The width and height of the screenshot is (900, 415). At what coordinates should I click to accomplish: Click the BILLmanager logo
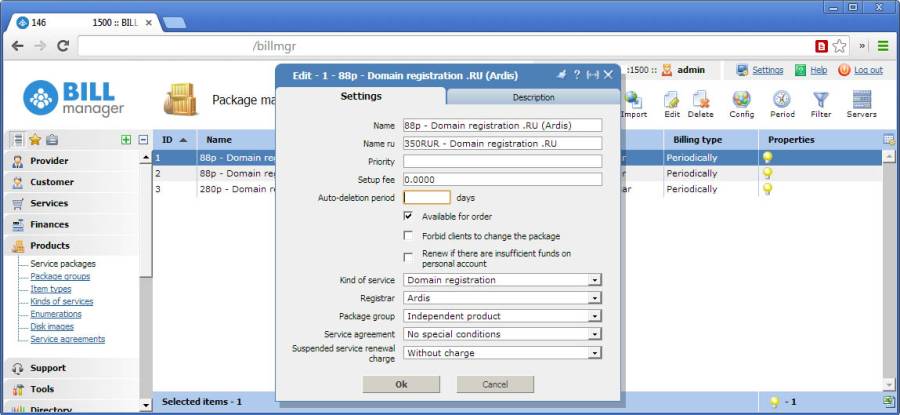[x=73, y=98]
